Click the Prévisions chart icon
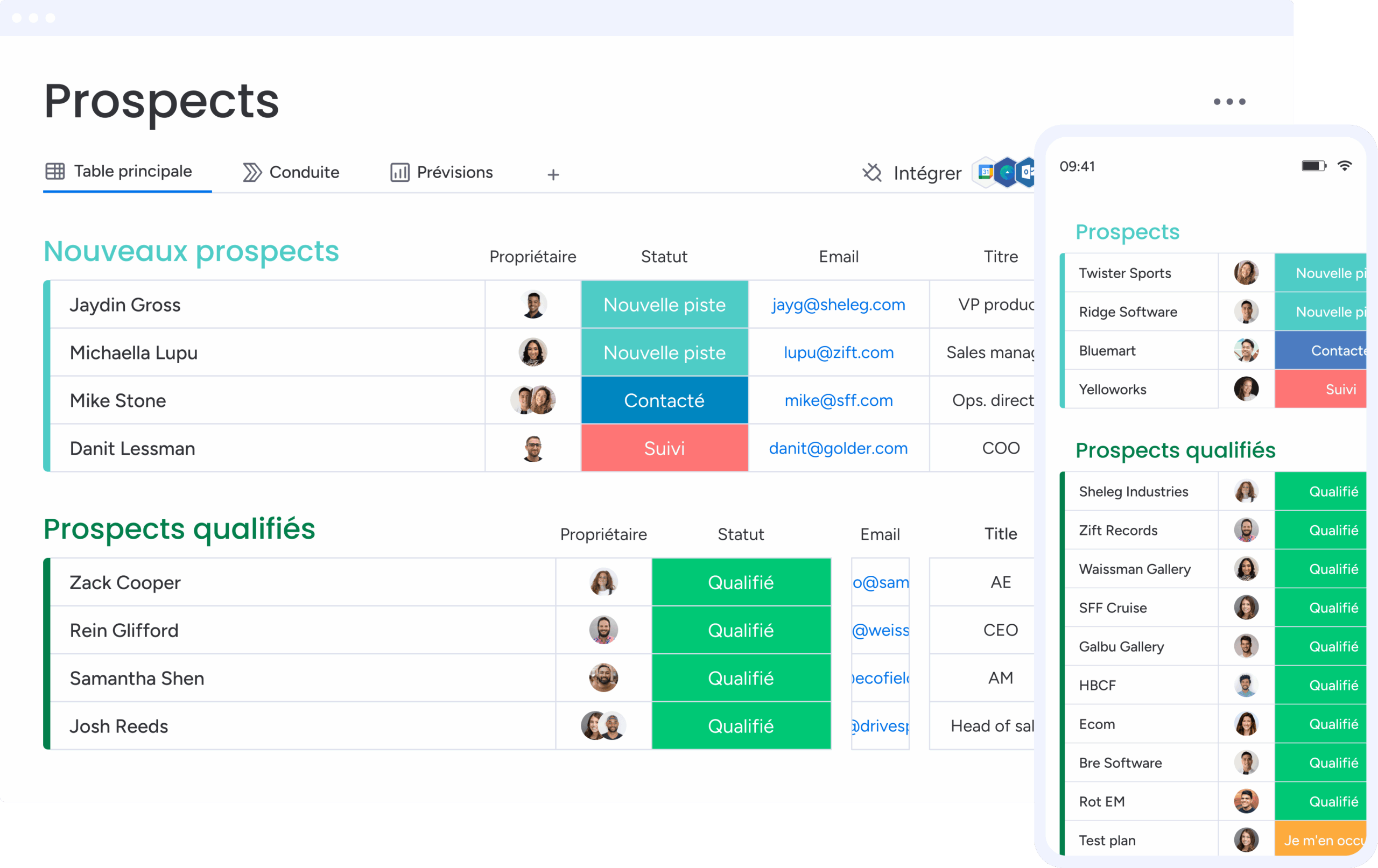 (399, 172)
